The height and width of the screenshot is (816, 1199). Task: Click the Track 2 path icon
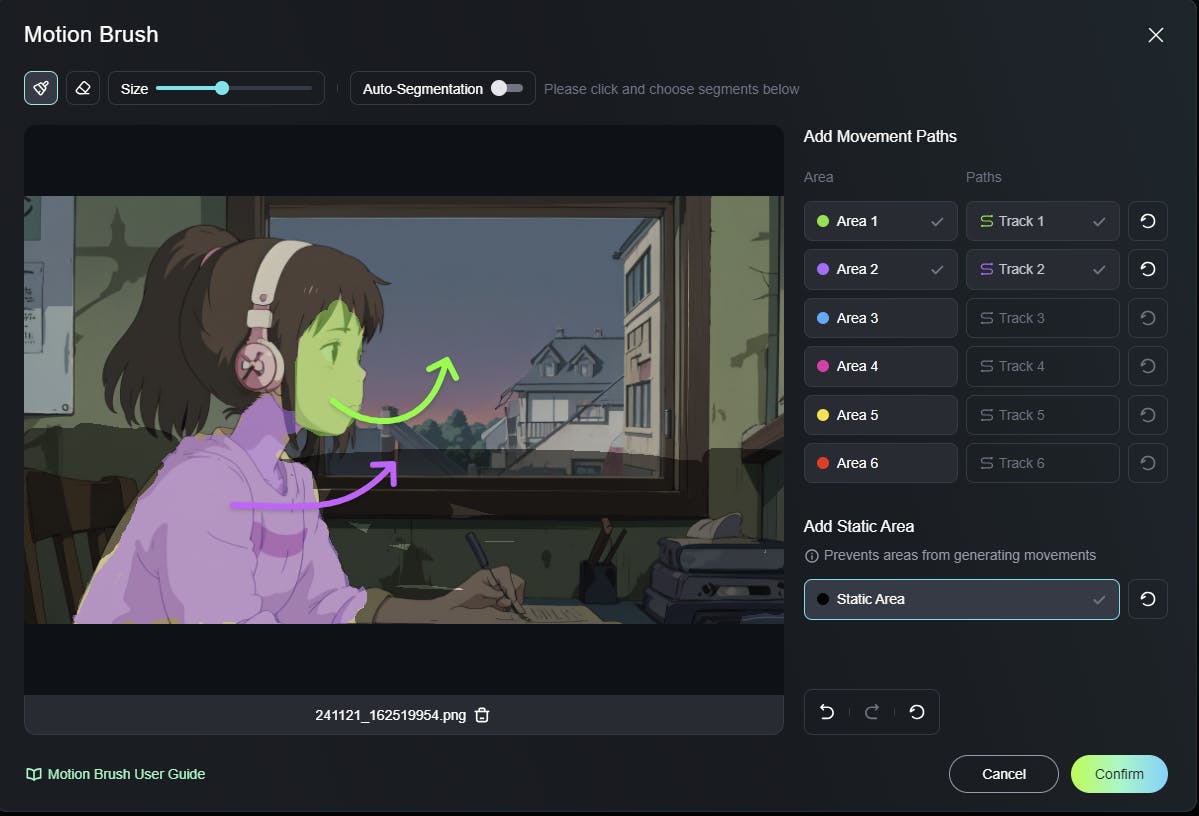pos(986,269)
